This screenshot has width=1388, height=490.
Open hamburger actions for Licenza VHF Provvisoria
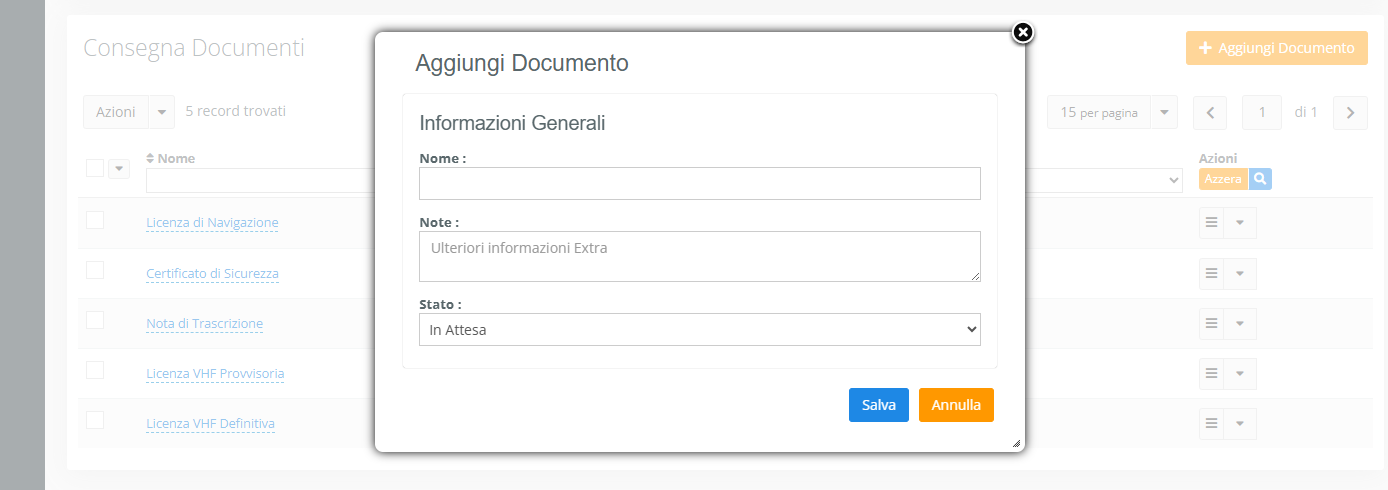coord(1211,373)
